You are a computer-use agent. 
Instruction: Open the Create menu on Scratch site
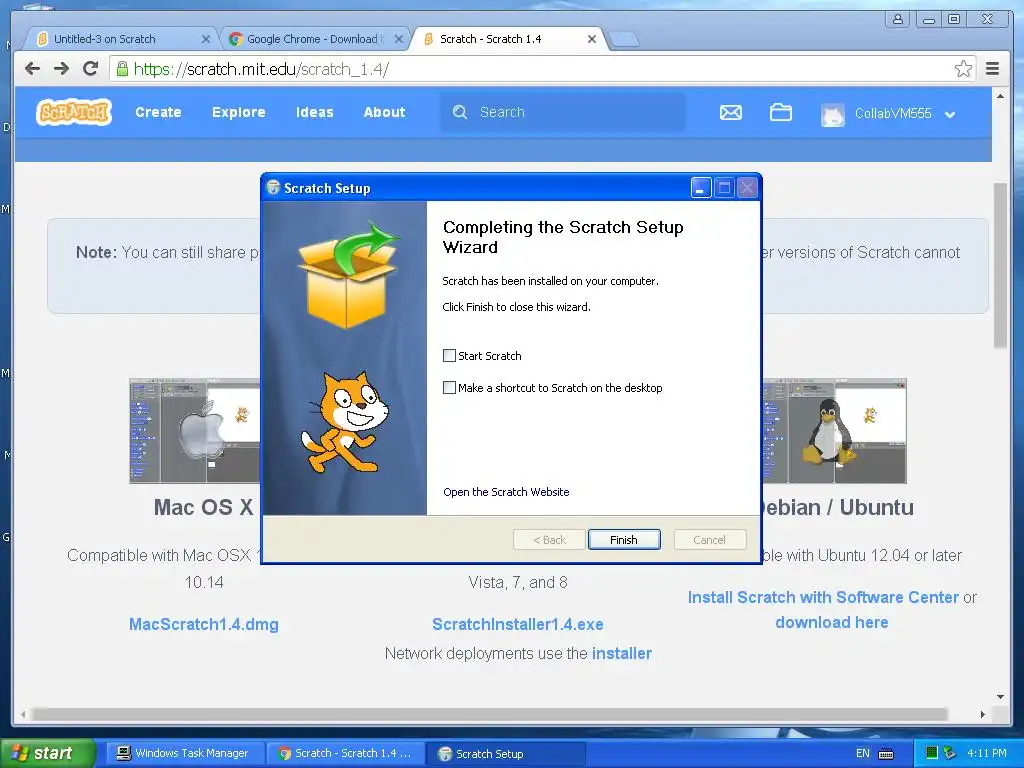[158, 112]
